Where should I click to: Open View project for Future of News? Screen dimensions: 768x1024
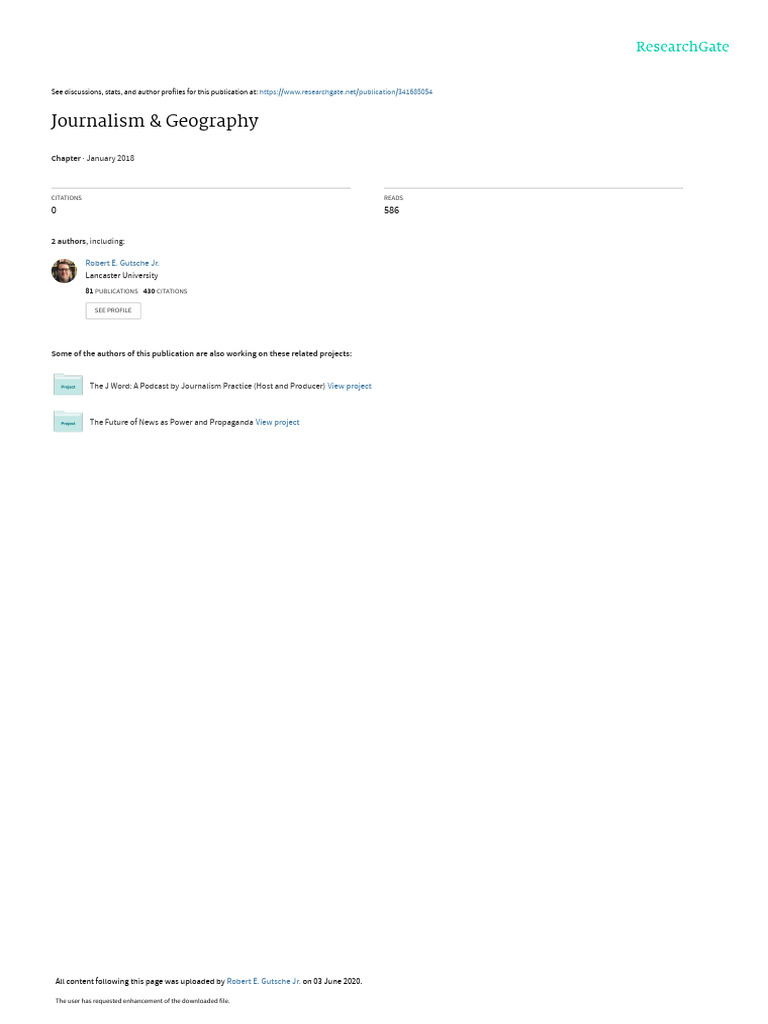click(x=278, y=423)
